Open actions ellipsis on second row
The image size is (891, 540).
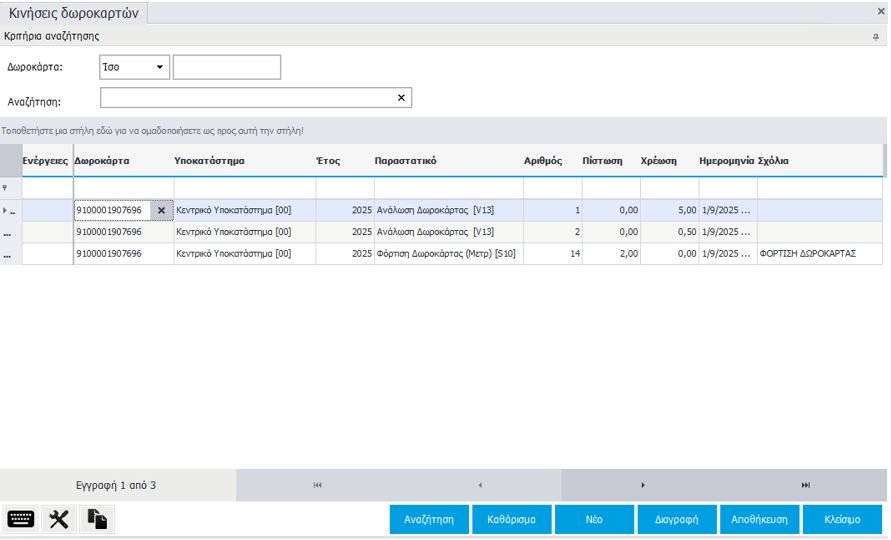click(8, 233)
